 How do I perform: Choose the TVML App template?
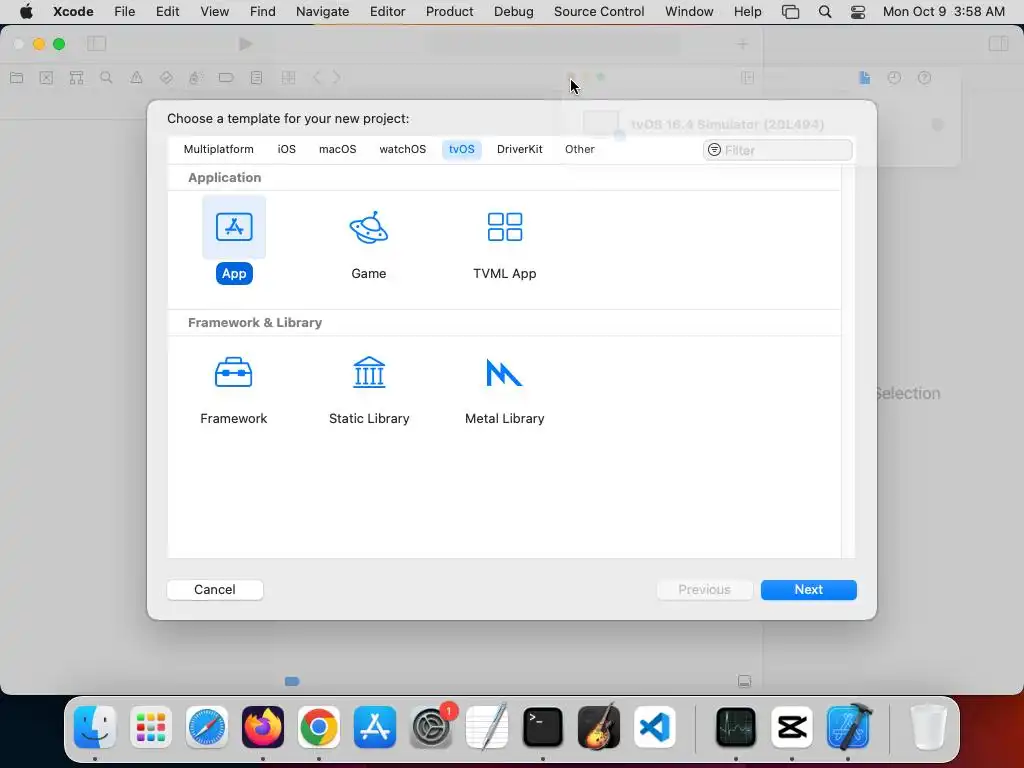pyautogui.click(x=504, y=245)
